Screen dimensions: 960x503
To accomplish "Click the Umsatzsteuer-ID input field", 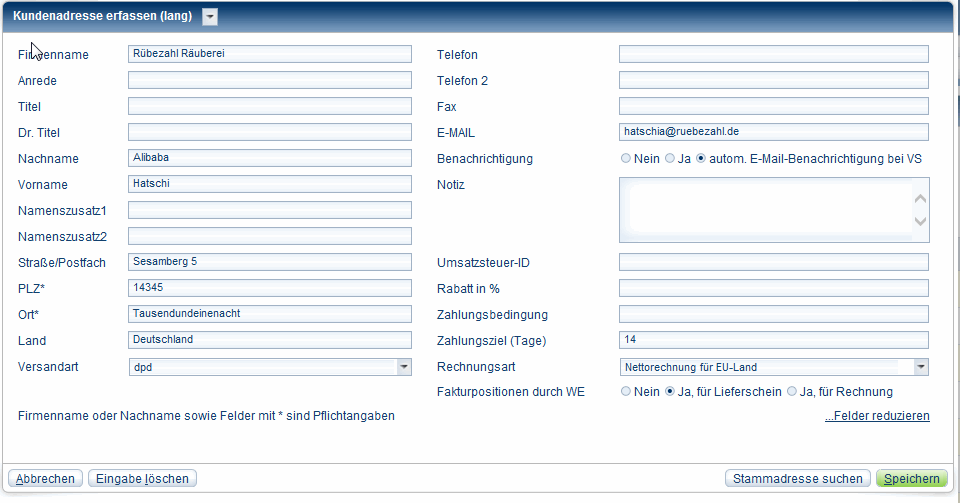I will pyautogui.click(x=773, y=262).
